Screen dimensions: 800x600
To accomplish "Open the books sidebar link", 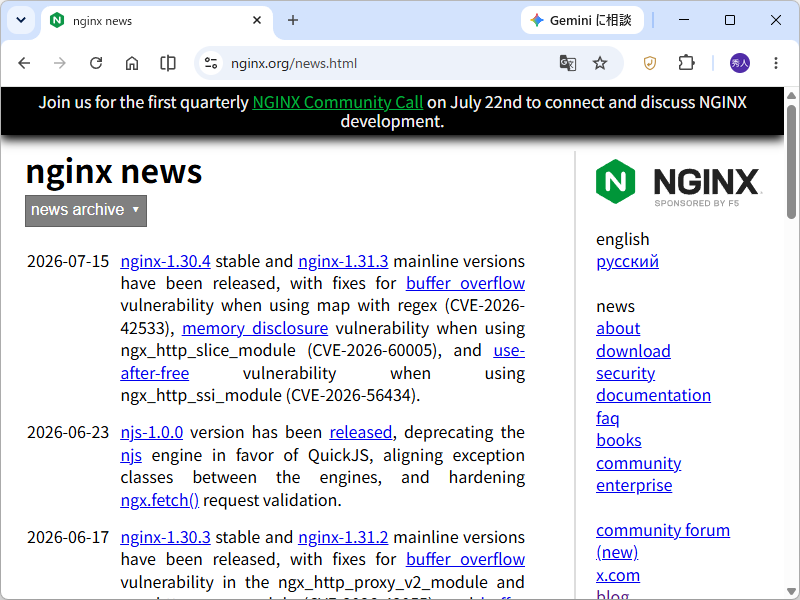I will tap(618, 440).
